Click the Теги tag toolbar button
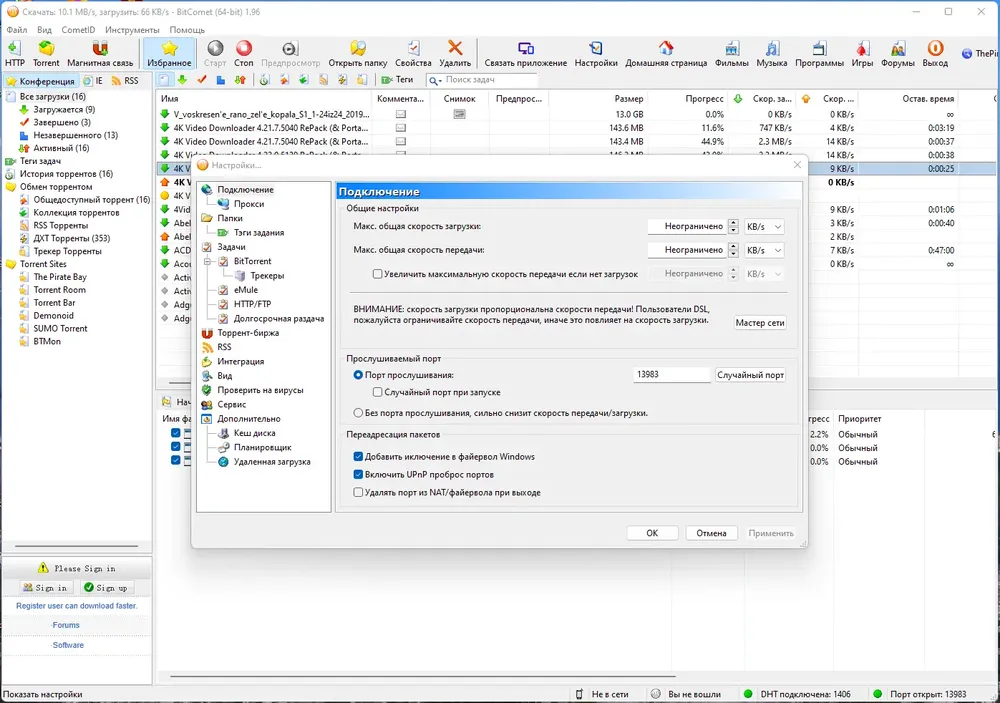The image size is (1000, 703). pyautogui.click(x=398, y=80)
